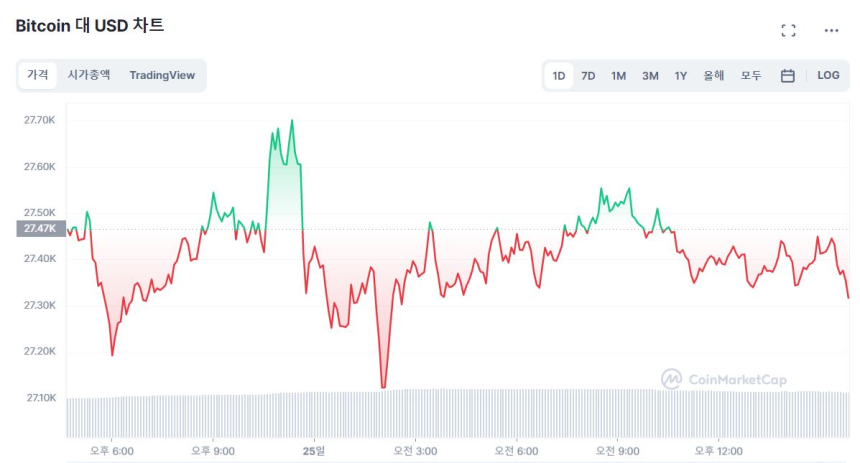The height and width of the screenshot is (463, 860).
Task: Select the 1D time range
Action: tap(559, 75)
